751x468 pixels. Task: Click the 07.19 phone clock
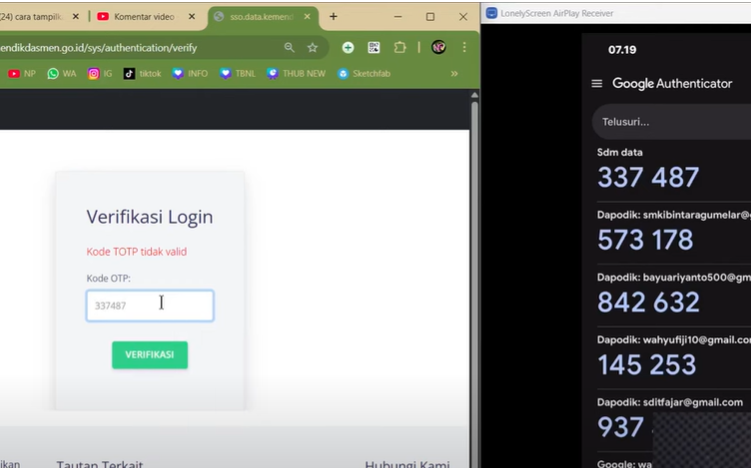[x=622, y=50]
